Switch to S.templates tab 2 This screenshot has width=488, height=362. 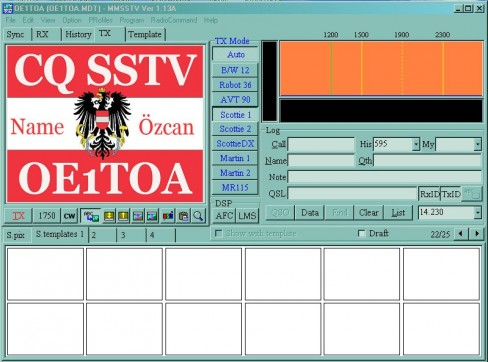[x=102, y=235]
